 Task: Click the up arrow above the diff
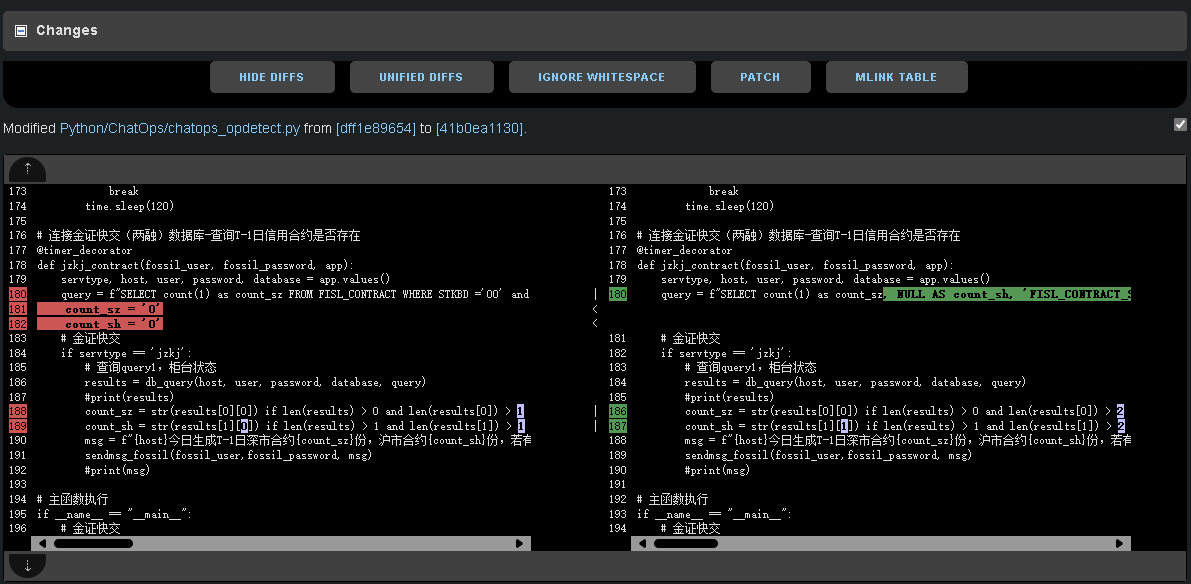27,169
